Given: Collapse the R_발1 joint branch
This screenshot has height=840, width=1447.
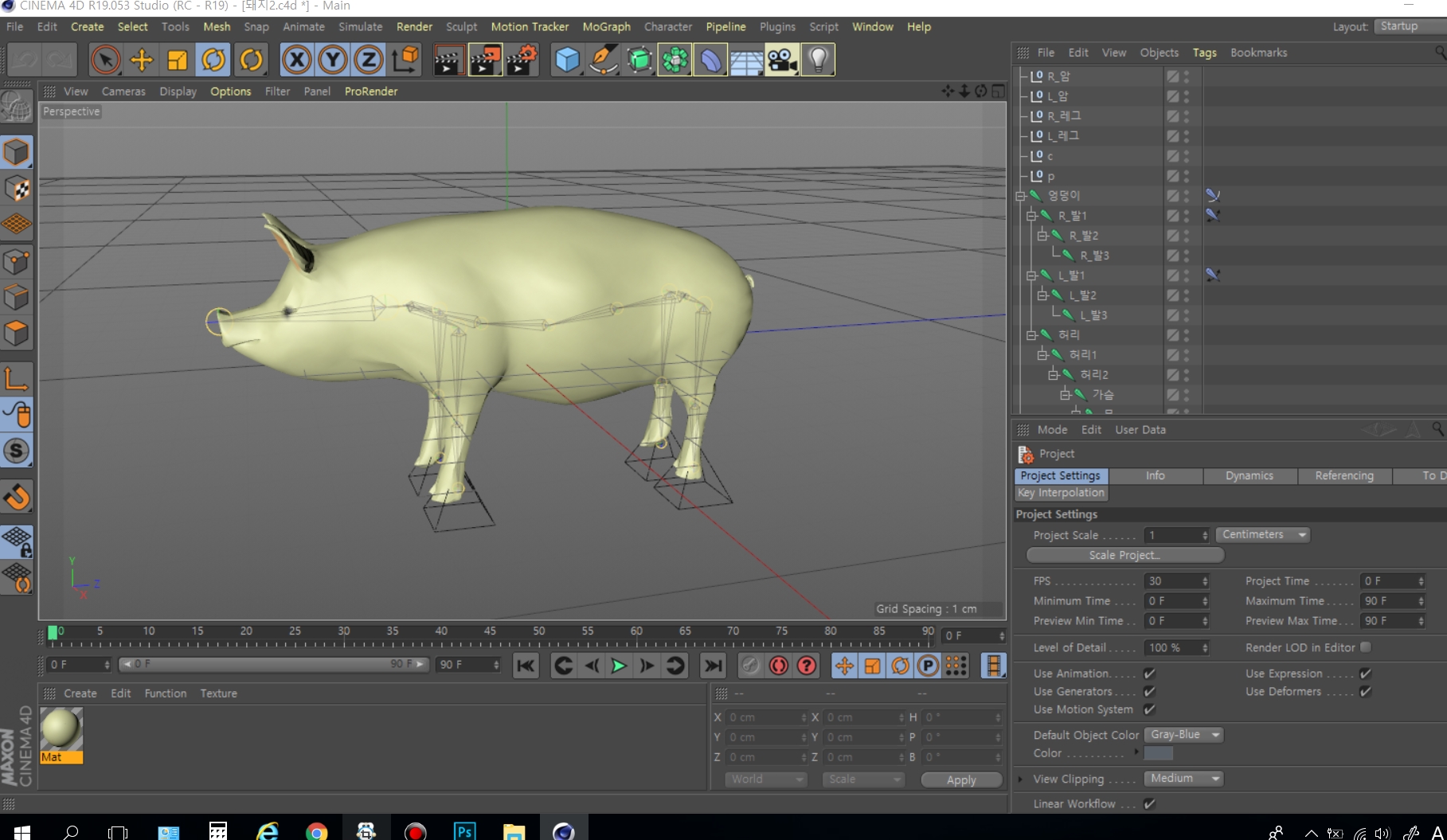Looking at the screenshot, I should (1031, 216).
